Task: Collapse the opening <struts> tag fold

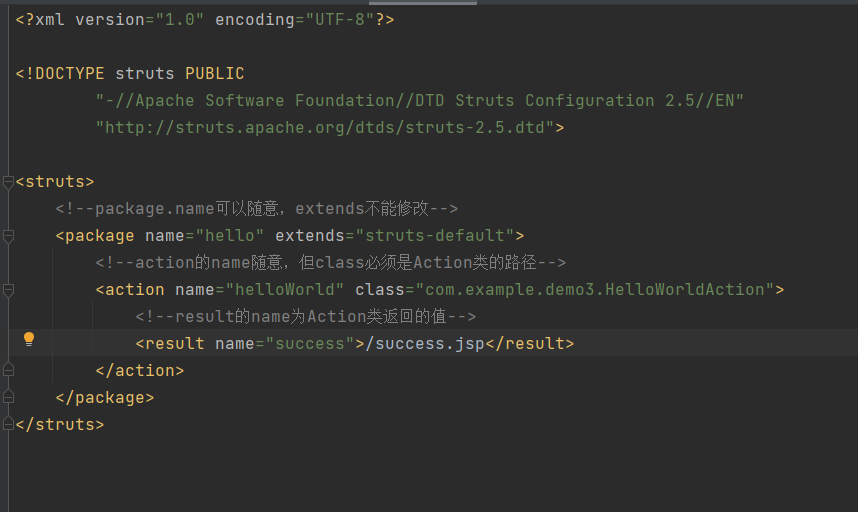Action: tap(8, 182)
